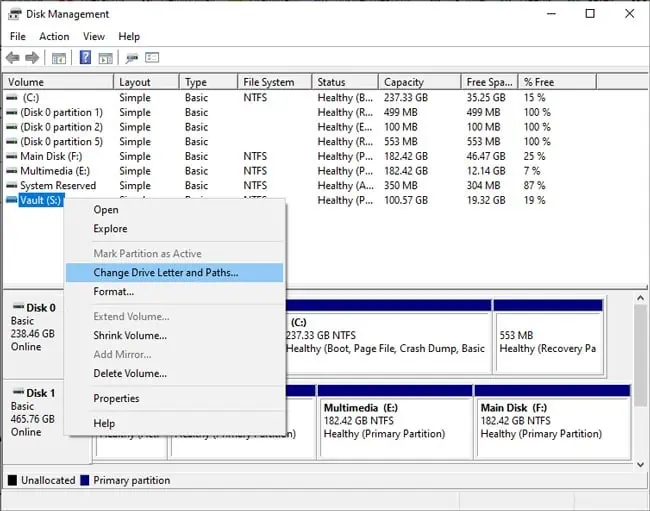Click the Multimedia (E:) partition block on Disk 1

395,422
